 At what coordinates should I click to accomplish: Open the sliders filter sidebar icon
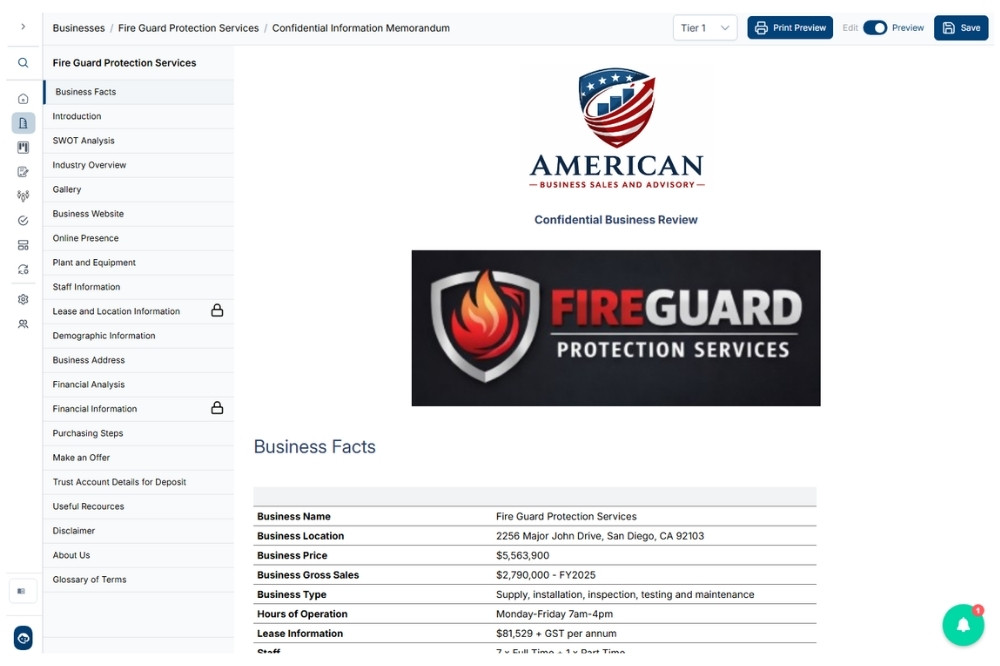(x=23, y=196)
